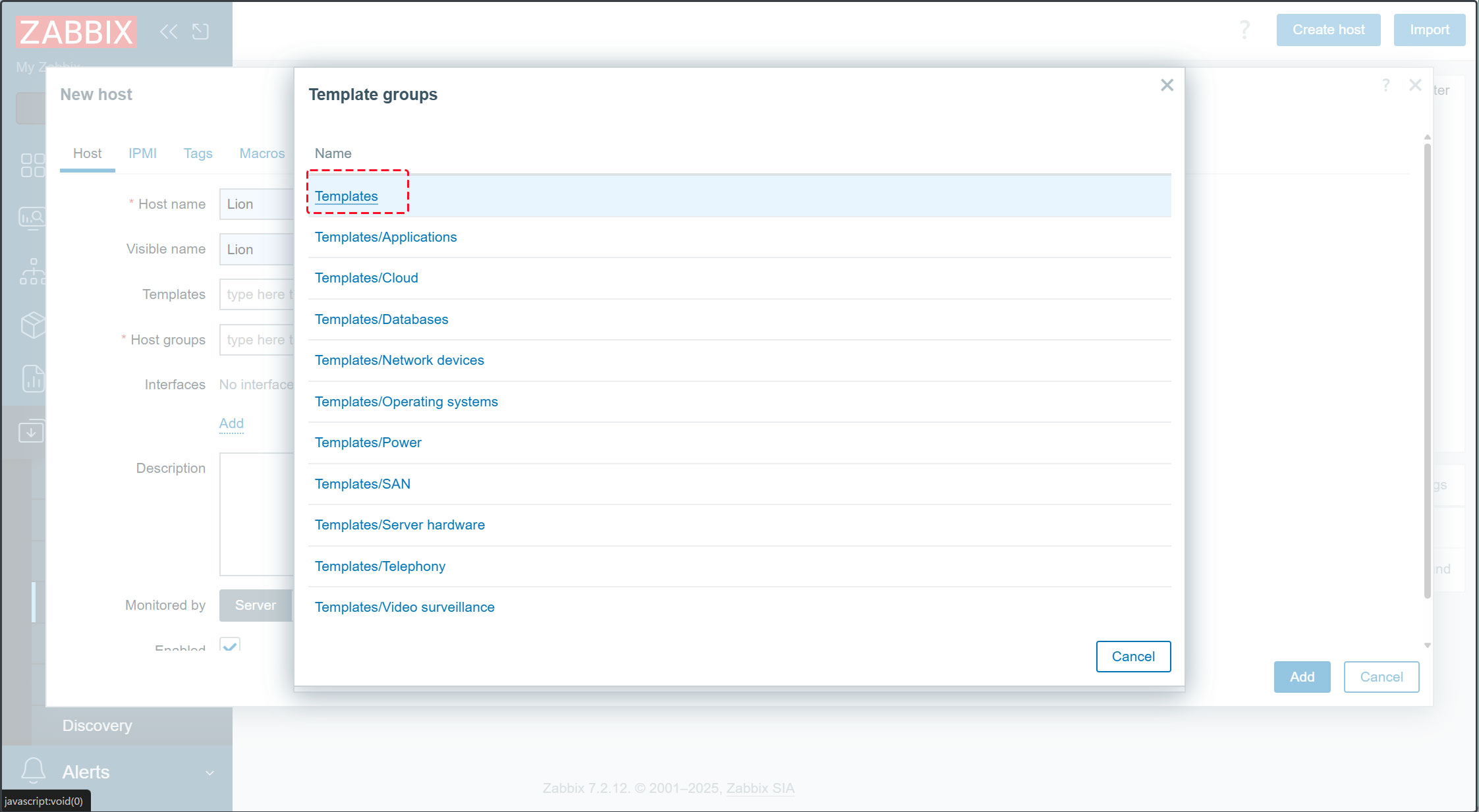Click the sidebar kiosk mode icon
Screen dimensions: 1479x812
click(201, 31)
